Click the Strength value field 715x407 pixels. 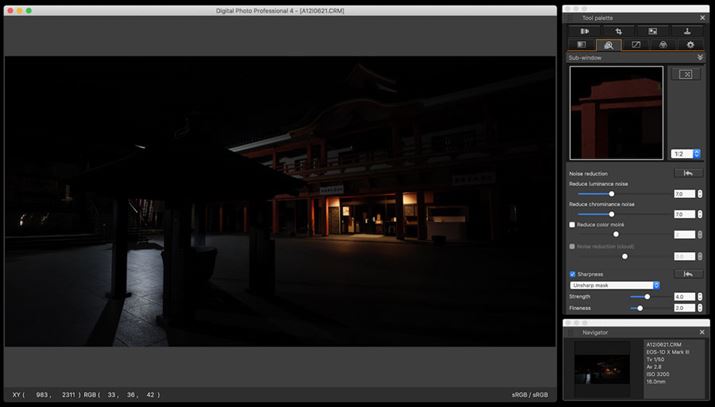pyautogui.click(x=684, y=296)
